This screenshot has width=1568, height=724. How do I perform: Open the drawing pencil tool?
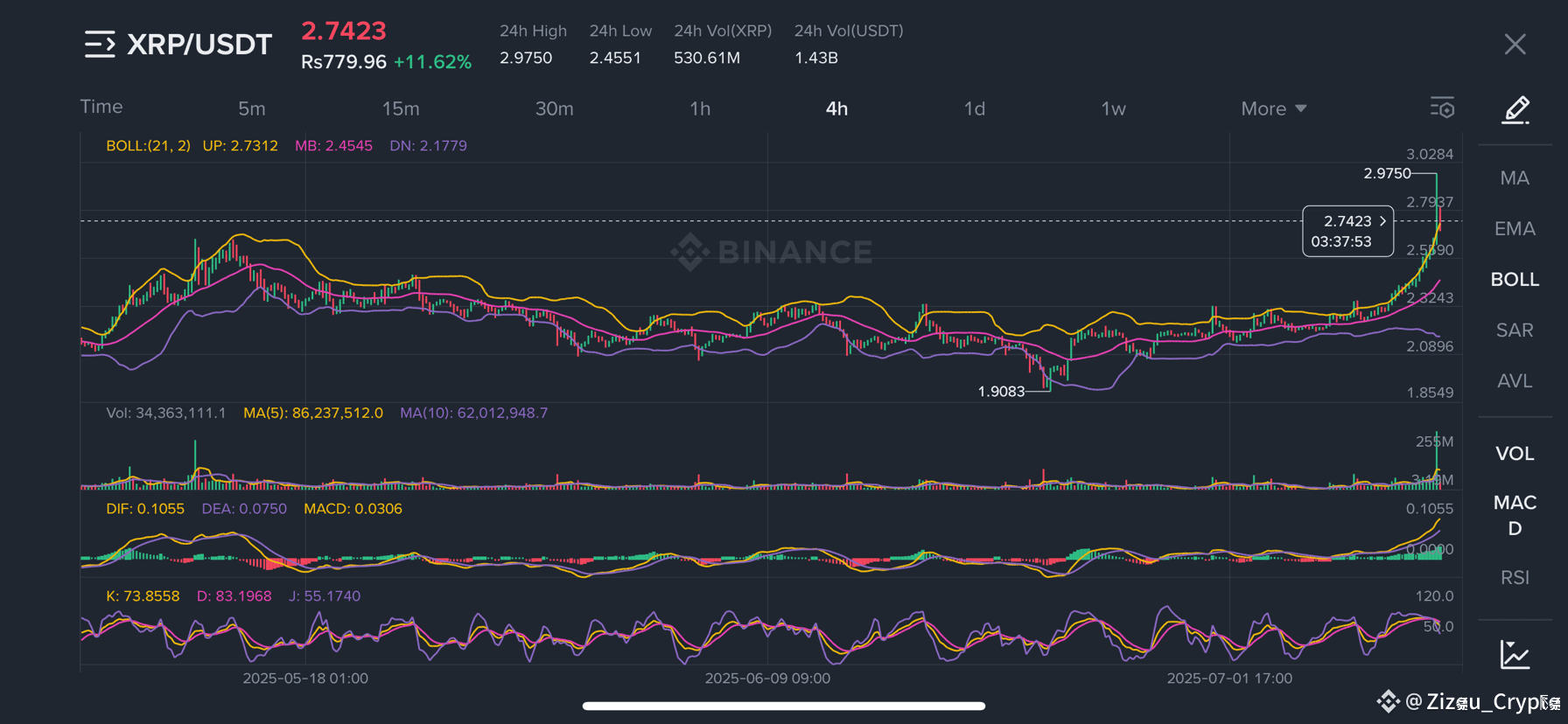tap(1515, 110)
